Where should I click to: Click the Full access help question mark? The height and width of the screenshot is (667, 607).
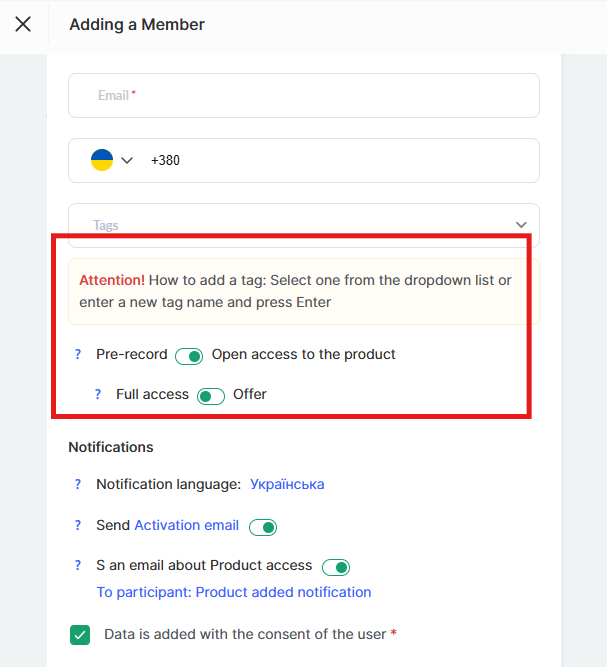[98, 394]
